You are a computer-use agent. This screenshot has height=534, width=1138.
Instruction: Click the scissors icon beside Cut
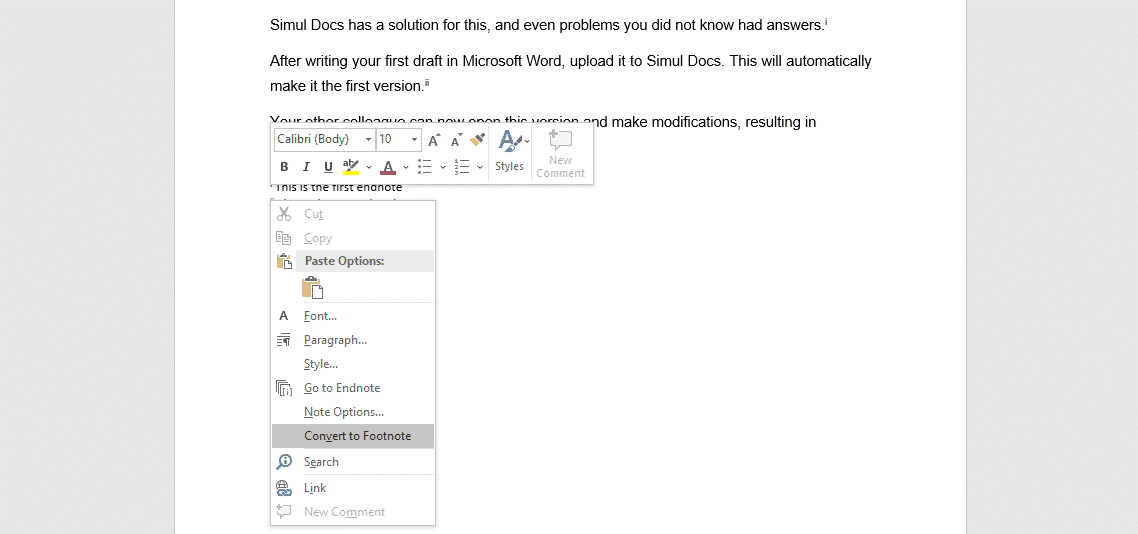click(284, 214)
